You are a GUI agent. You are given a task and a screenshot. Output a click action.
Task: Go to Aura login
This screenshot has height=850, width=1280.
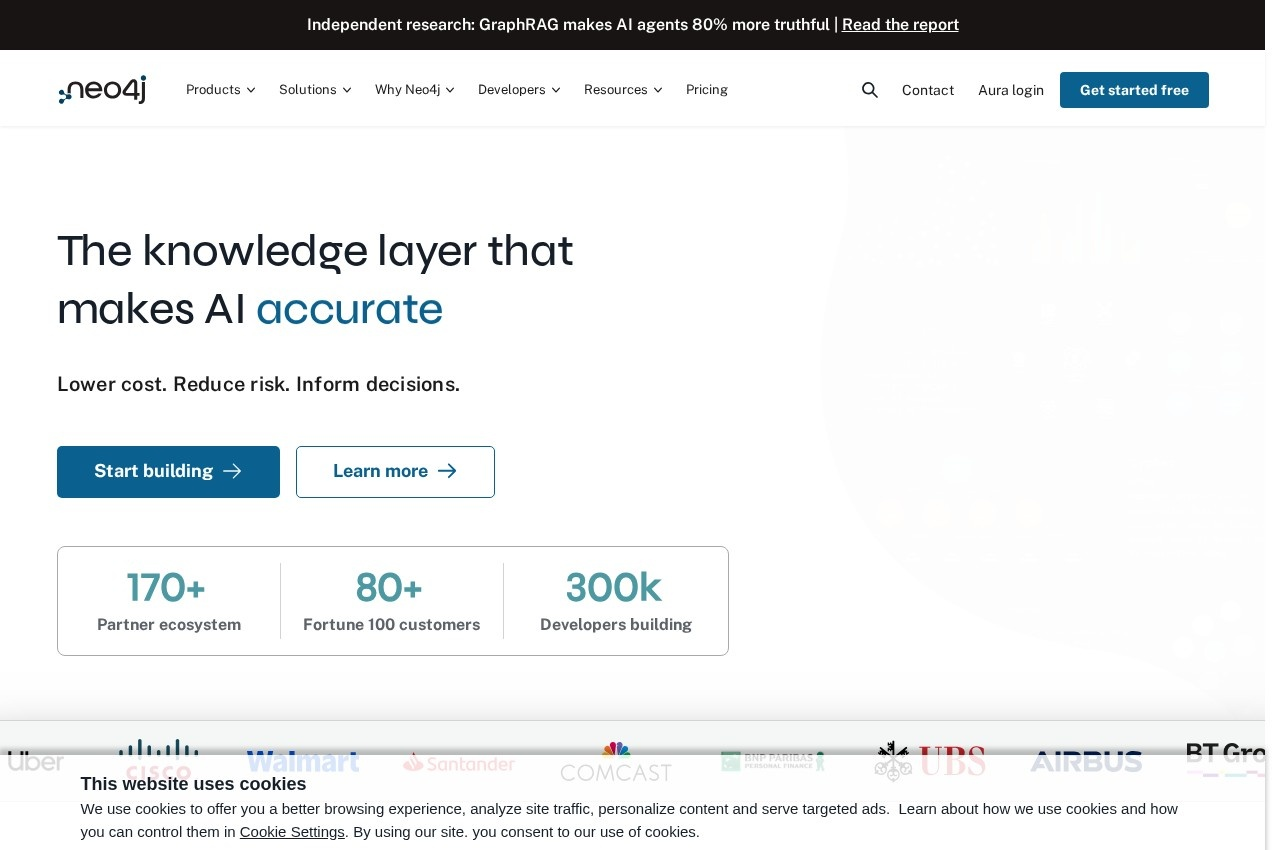[x=1011, y=90]
